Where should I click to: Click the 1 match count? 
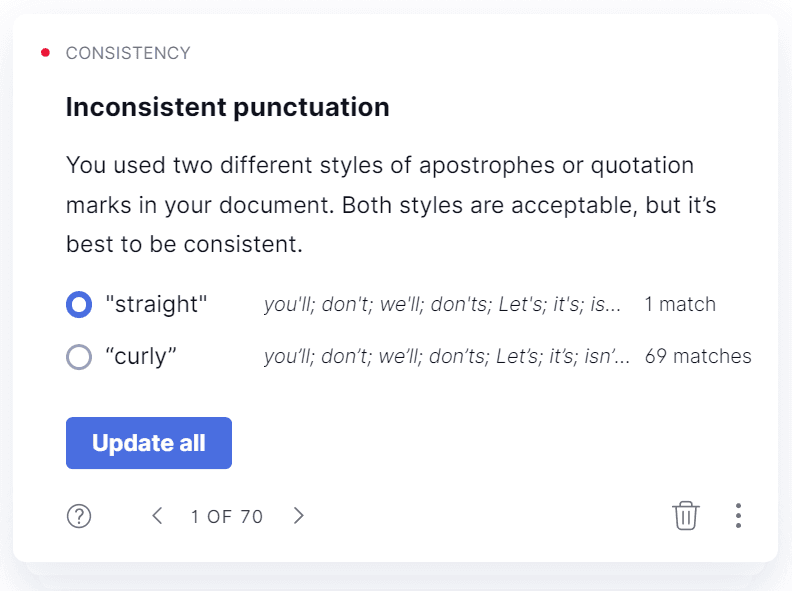pos(680,305)
